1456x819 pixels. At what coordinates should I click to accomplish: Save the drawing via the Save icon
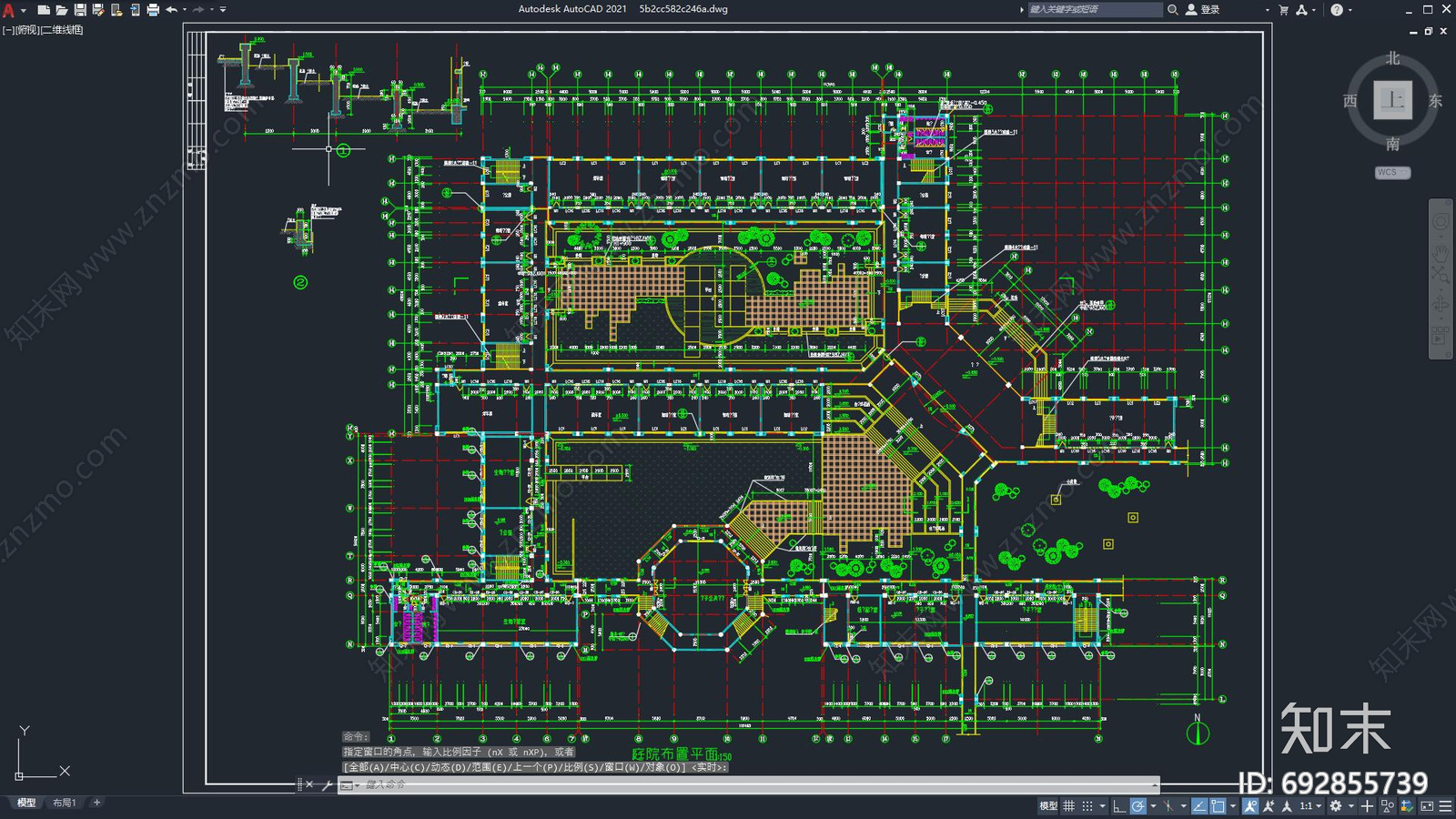[x=81, y=9]
